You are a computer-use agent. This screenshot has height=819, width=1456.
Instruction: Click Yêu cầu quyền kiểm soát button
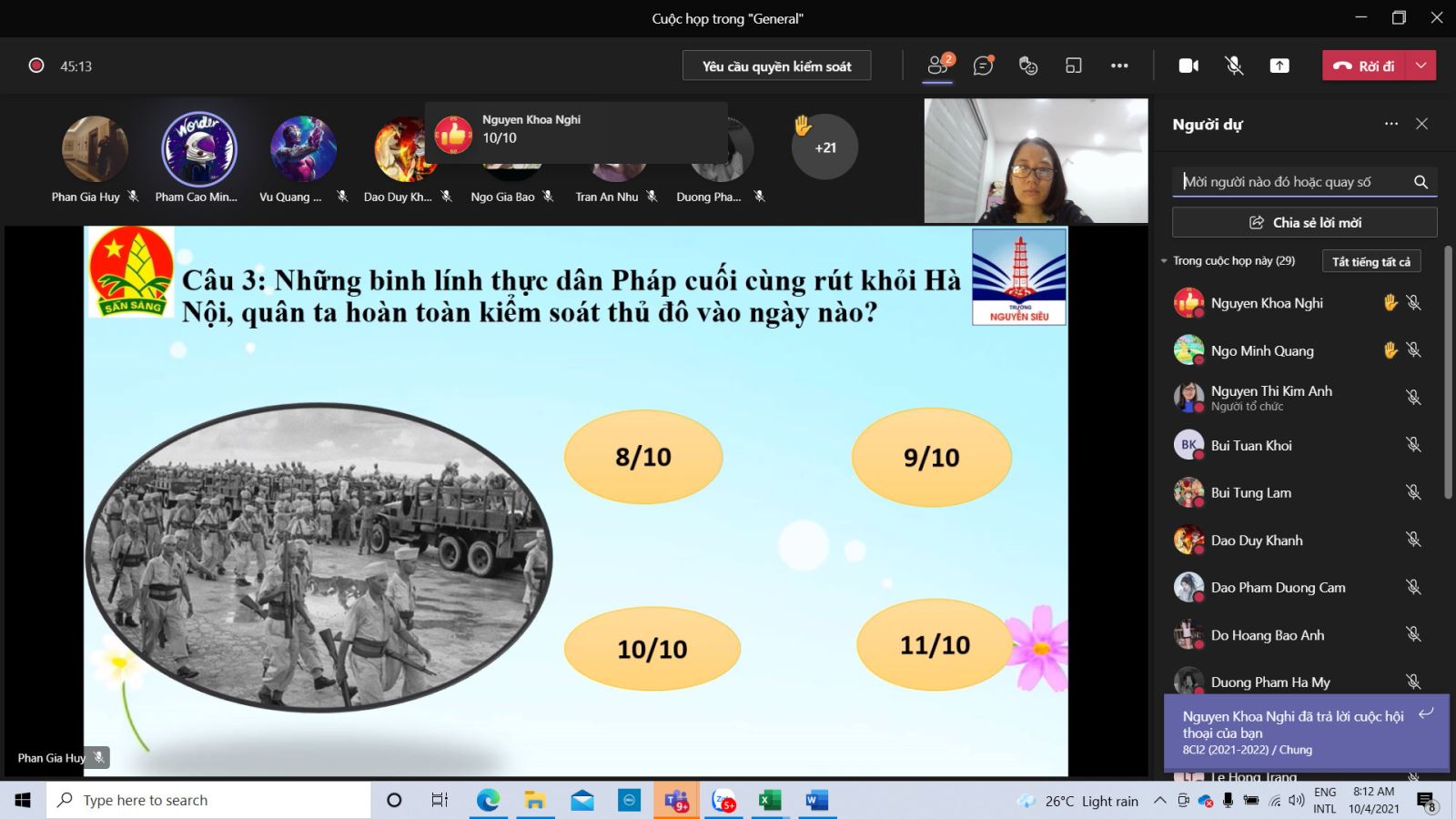776,66
